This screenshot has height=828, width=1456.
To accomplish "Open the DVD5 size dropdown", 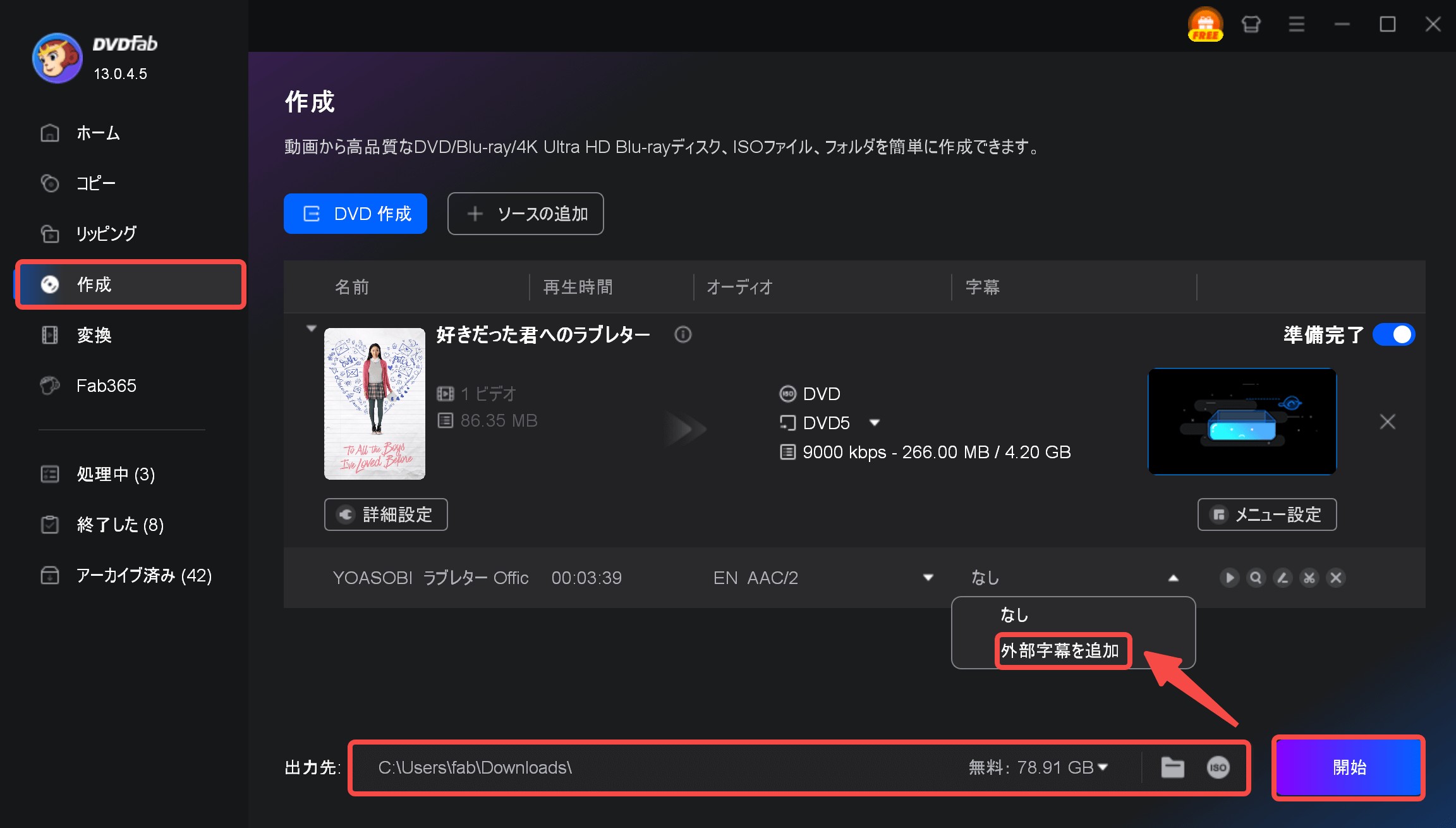I will pos(875,423).
